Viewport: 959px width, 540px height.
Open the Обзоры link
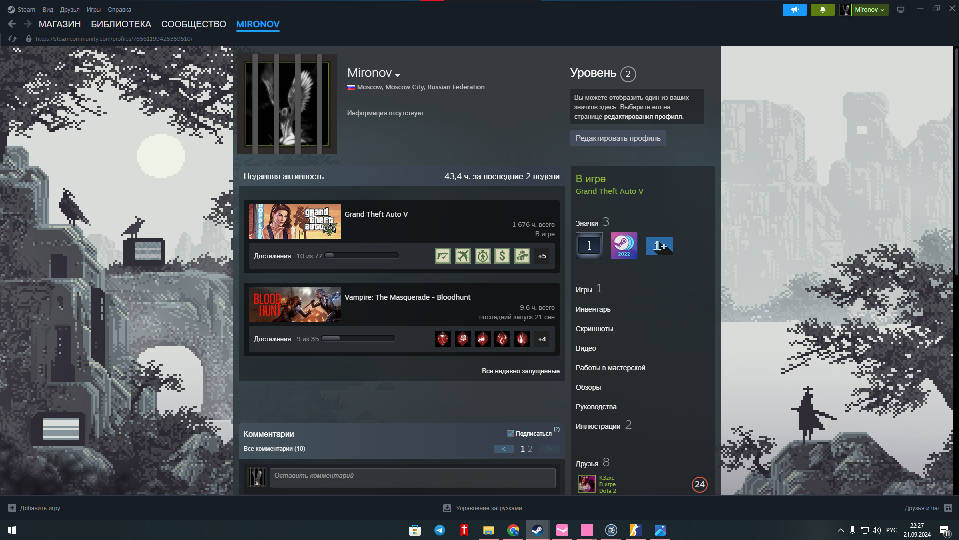(588, 387)
